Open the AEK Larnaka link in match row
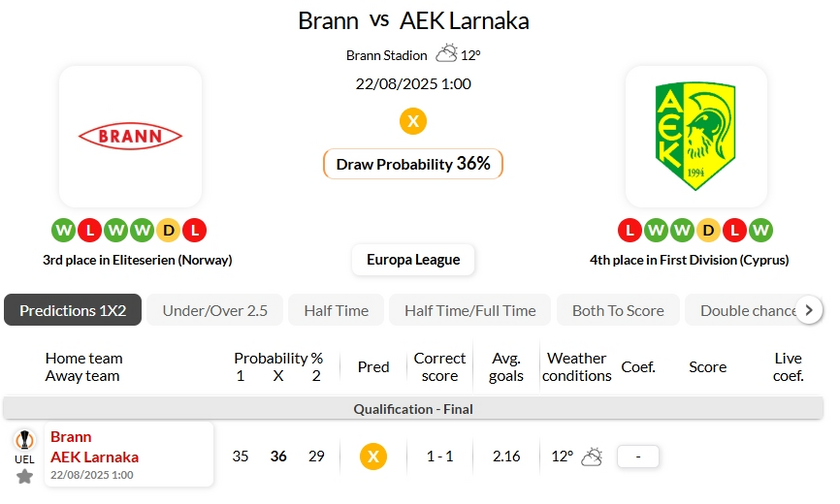The width and height of the screenshot is (840, 504). coord(94,456)
